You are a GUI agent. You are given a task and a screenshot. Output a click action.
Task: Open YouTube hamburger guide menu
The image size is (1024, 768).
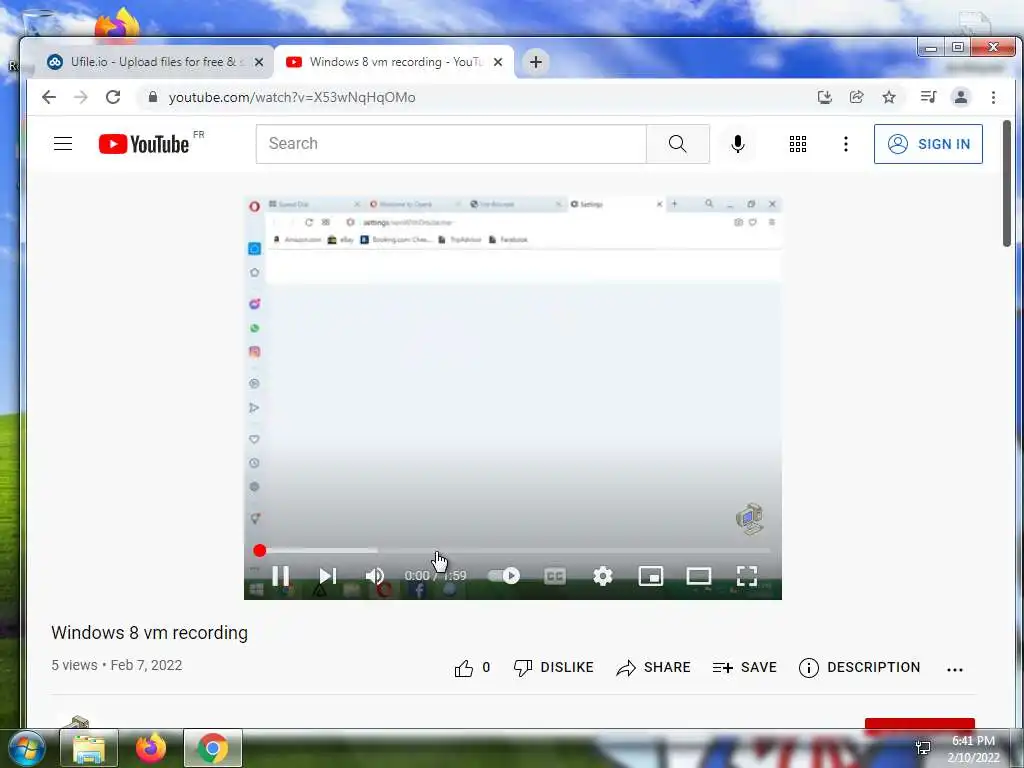tap(63, 144)
